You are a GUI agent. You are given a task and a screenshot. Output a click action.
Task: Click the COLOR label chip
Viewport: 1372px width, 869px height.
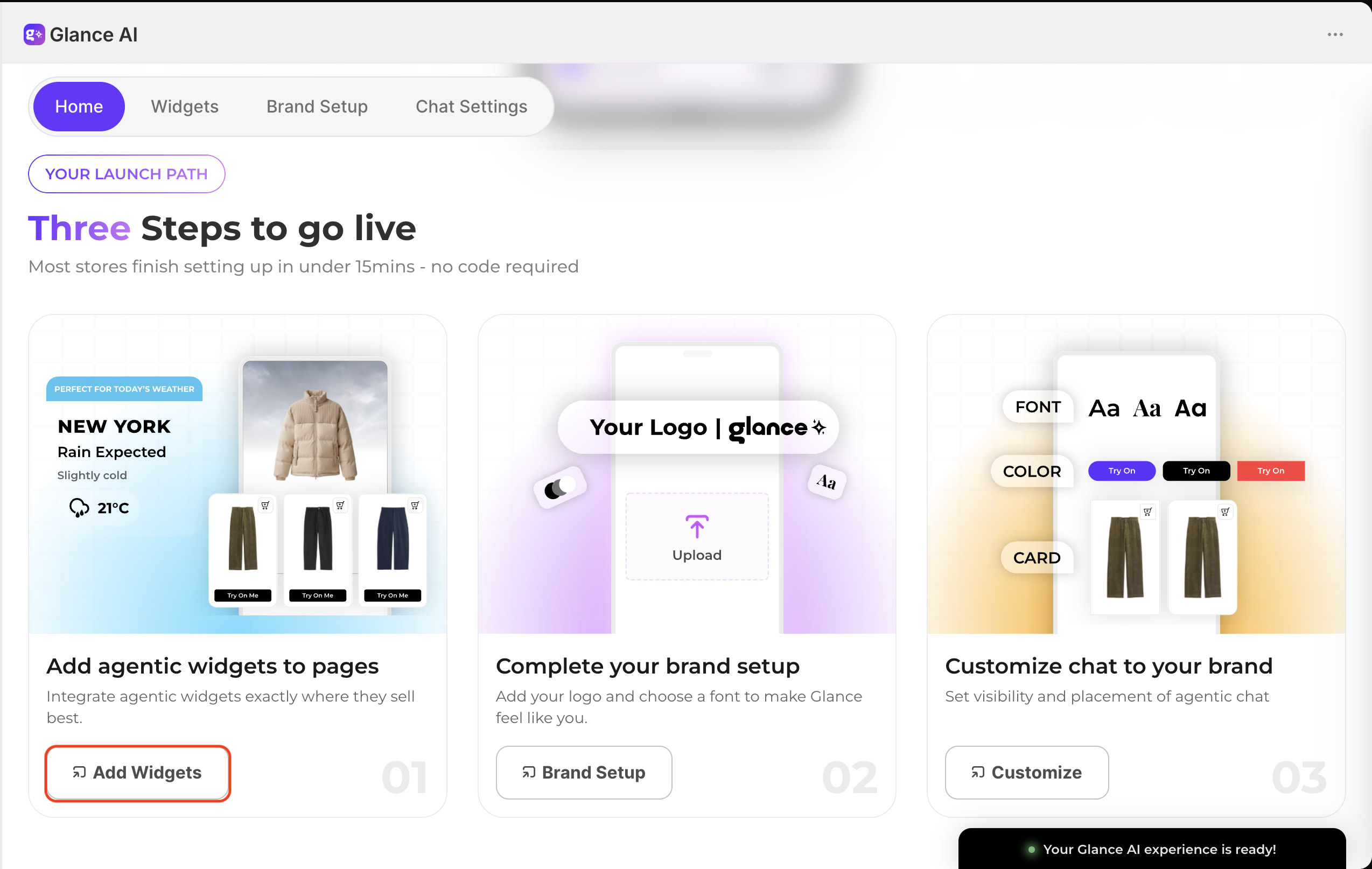pos(1032,471)
